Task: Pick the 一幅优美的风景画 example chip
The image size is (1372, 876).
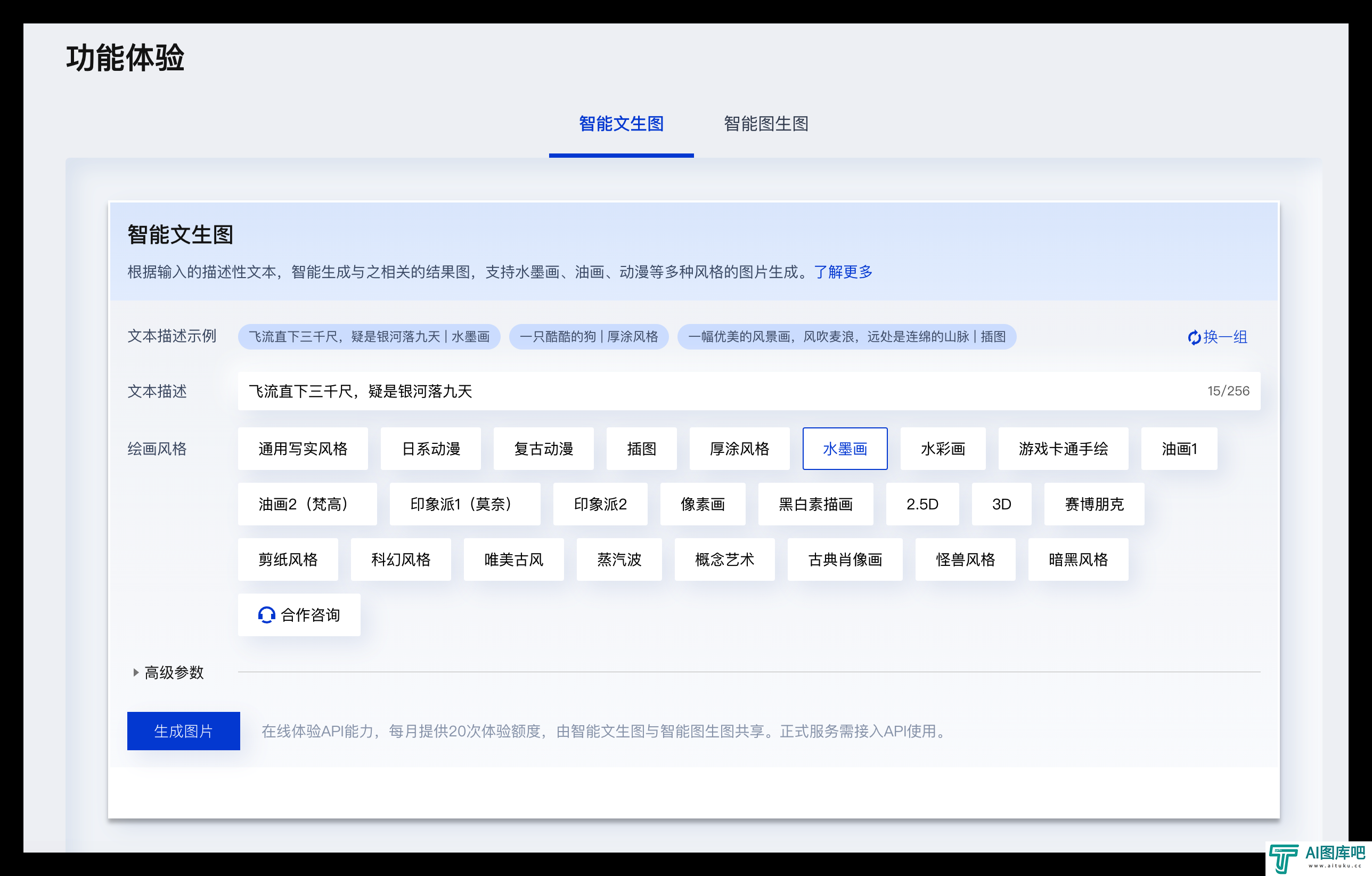Action: 846,337
